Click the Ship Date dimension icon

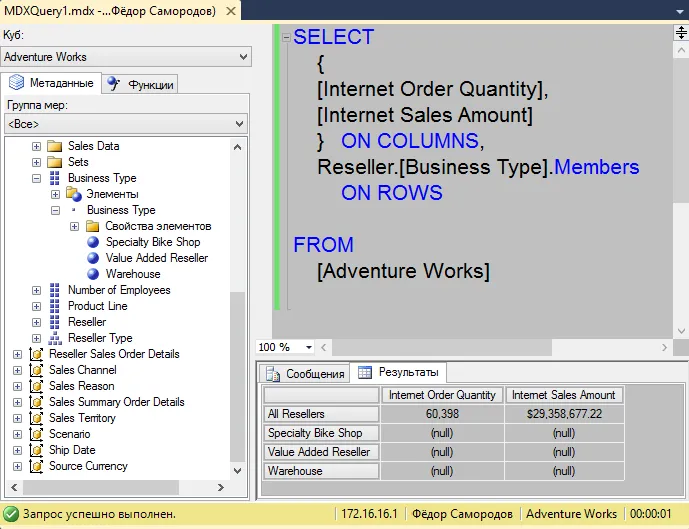36,450
